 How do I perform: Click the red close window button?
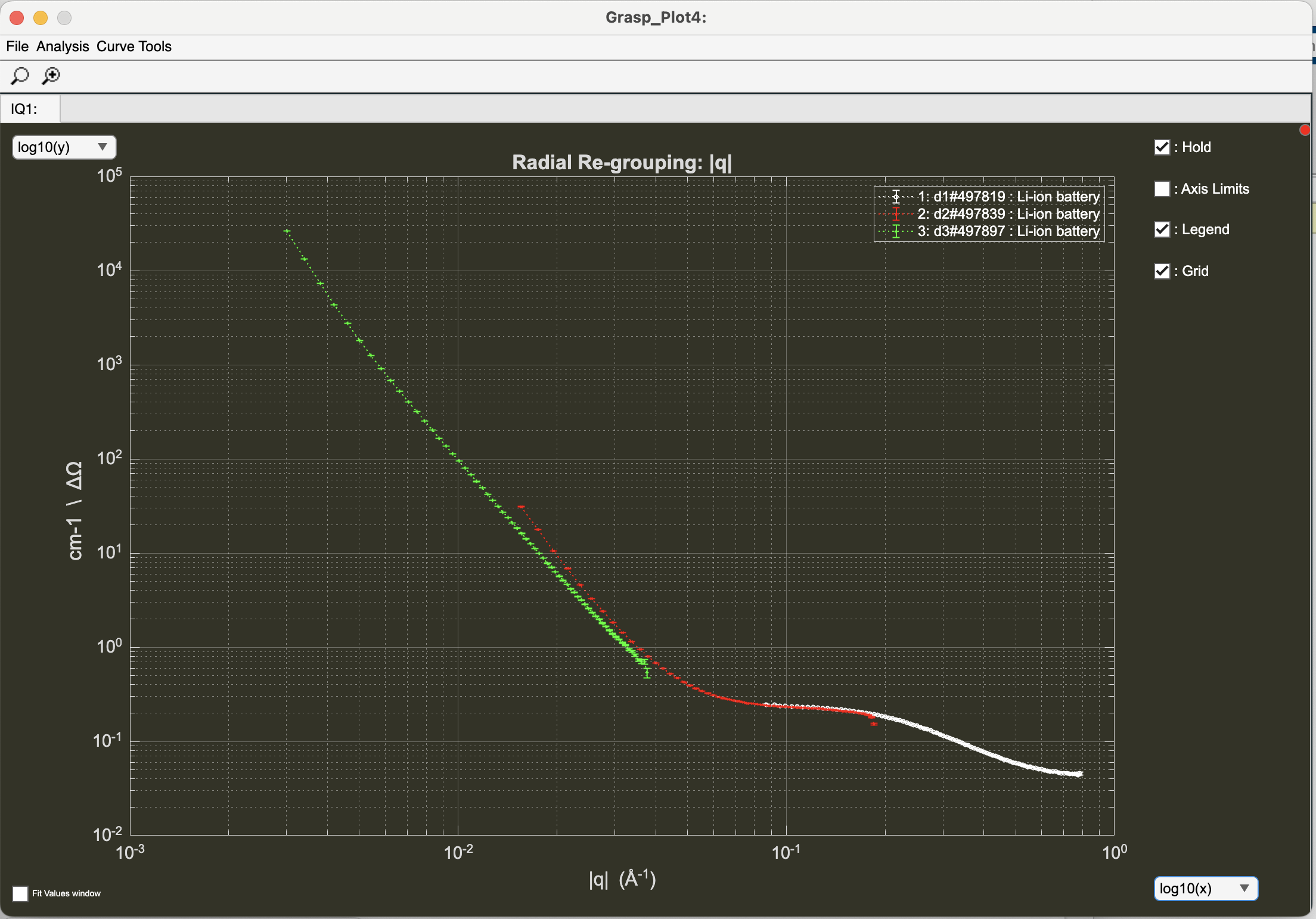pos(17,18)
